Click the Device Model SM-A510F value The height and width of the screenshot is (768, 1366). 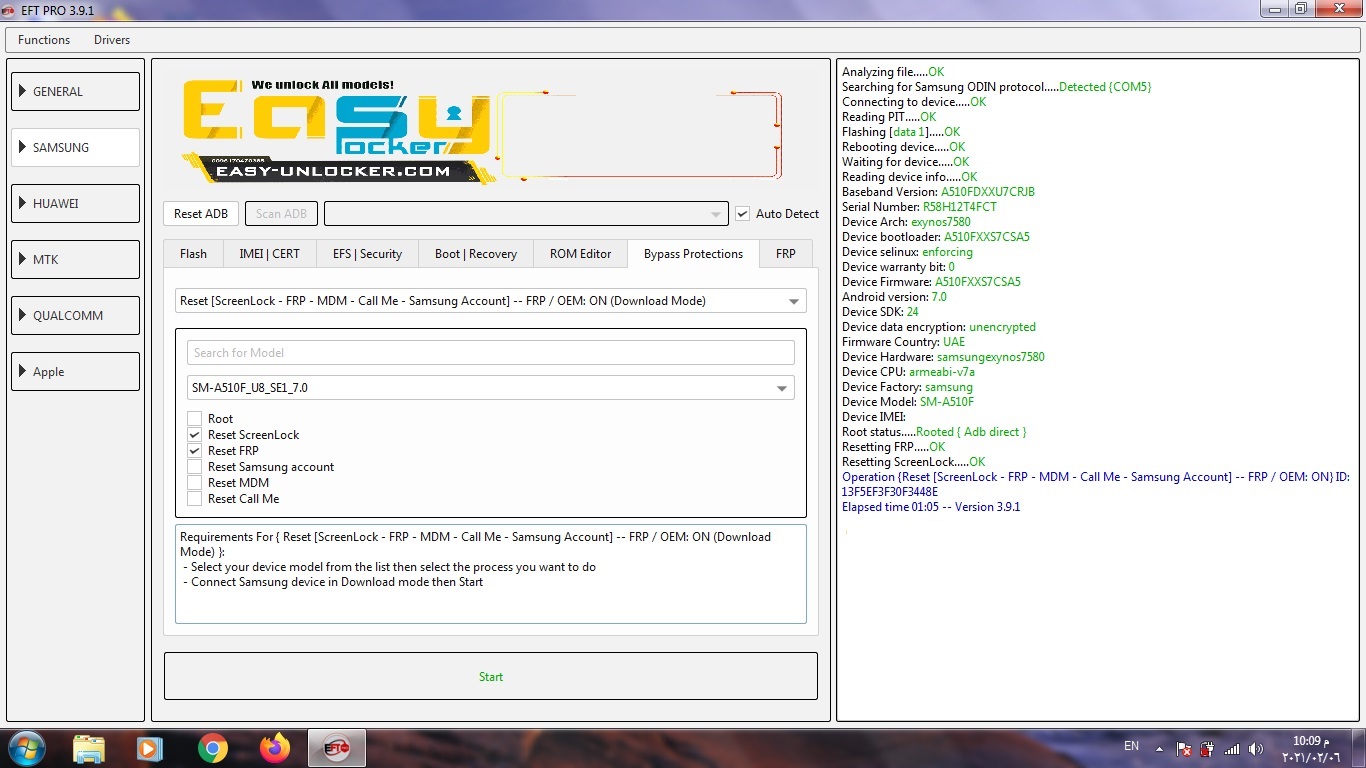coord(946,402)
